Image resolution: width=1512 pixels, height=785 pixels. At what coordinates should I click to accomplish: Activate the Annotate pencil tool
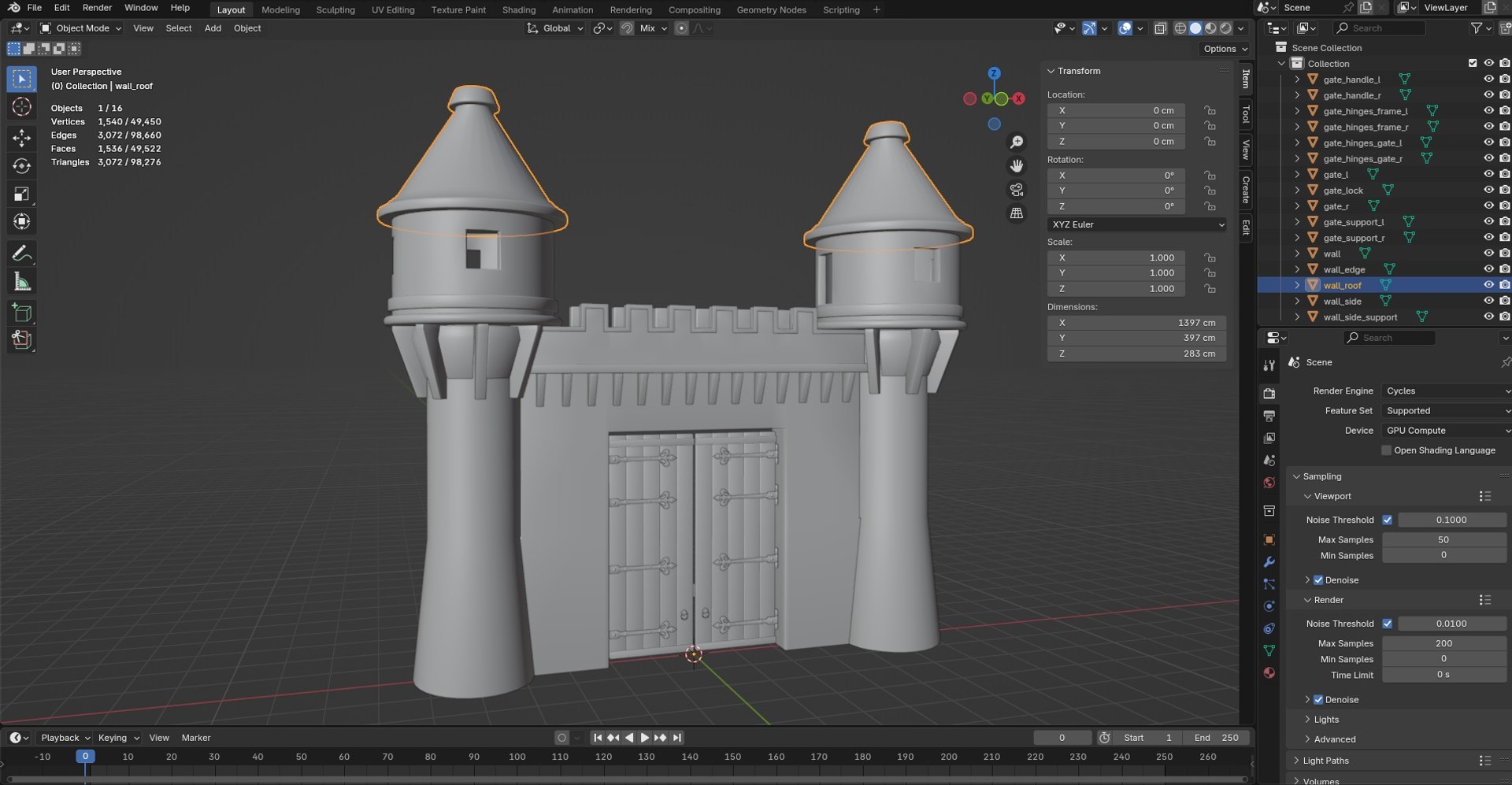(x=21, y=254)
